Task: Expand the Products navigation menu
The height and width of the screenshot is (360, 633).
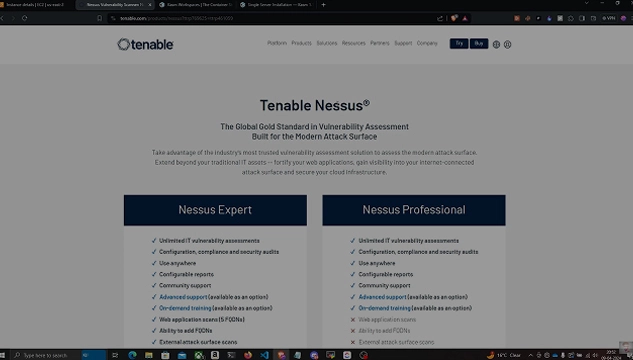Action: pos(302,43)
